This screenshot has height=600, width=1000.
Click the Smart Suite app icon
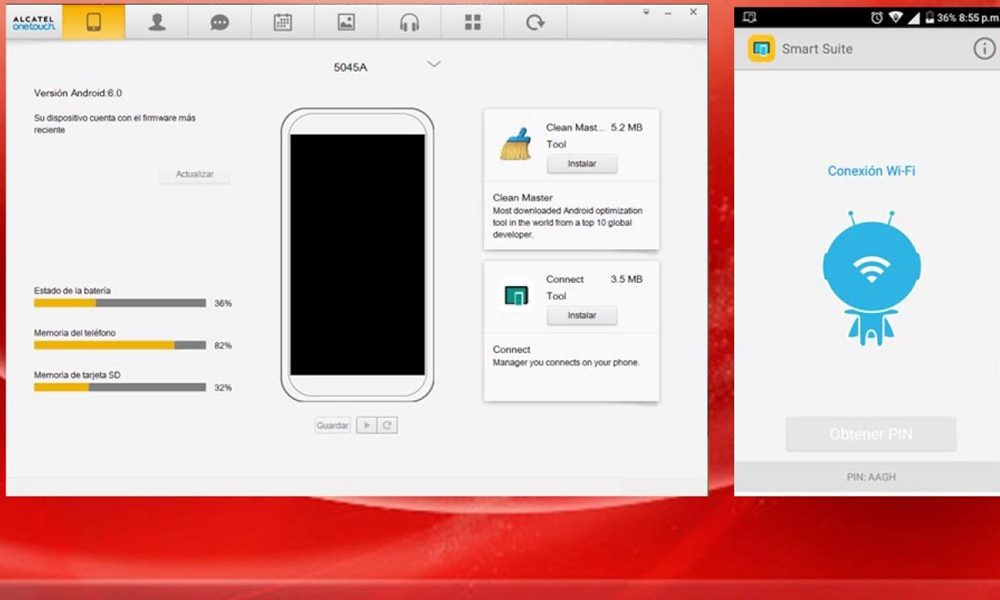pos(761,48)
